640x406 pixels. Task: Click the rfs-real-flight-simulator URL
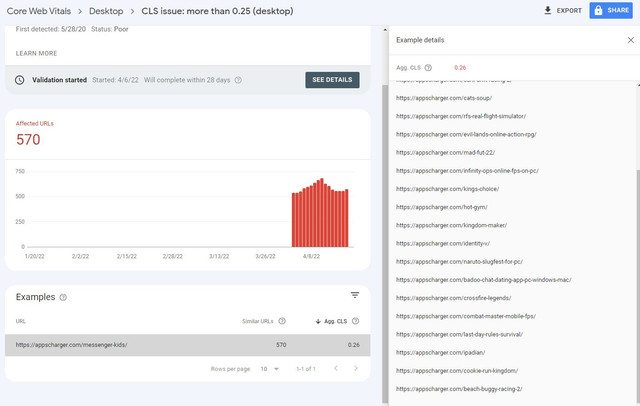point(461,116)
